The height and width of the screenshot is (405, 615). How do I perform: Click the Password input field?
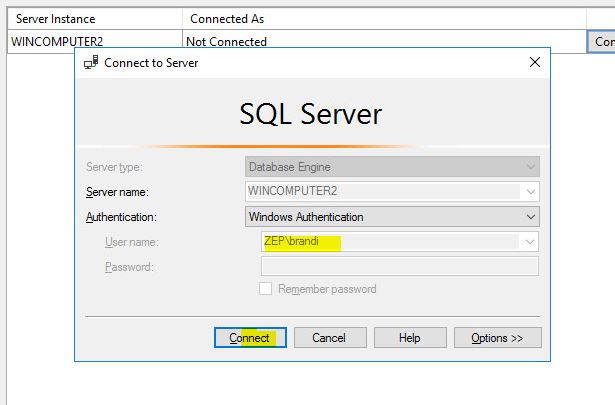click(x=399, y=266)
